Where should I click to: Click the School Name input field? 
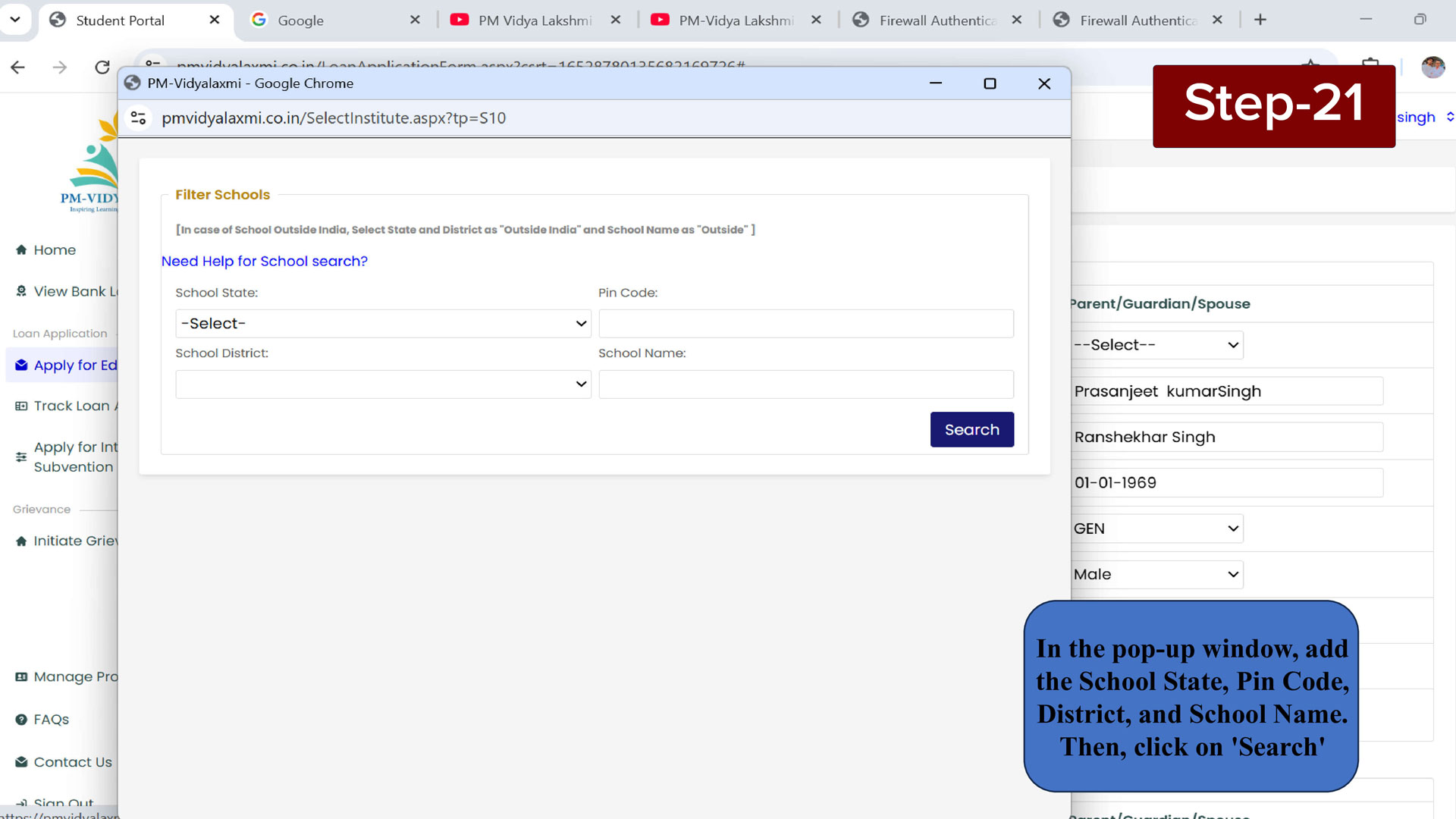(805, 384)
